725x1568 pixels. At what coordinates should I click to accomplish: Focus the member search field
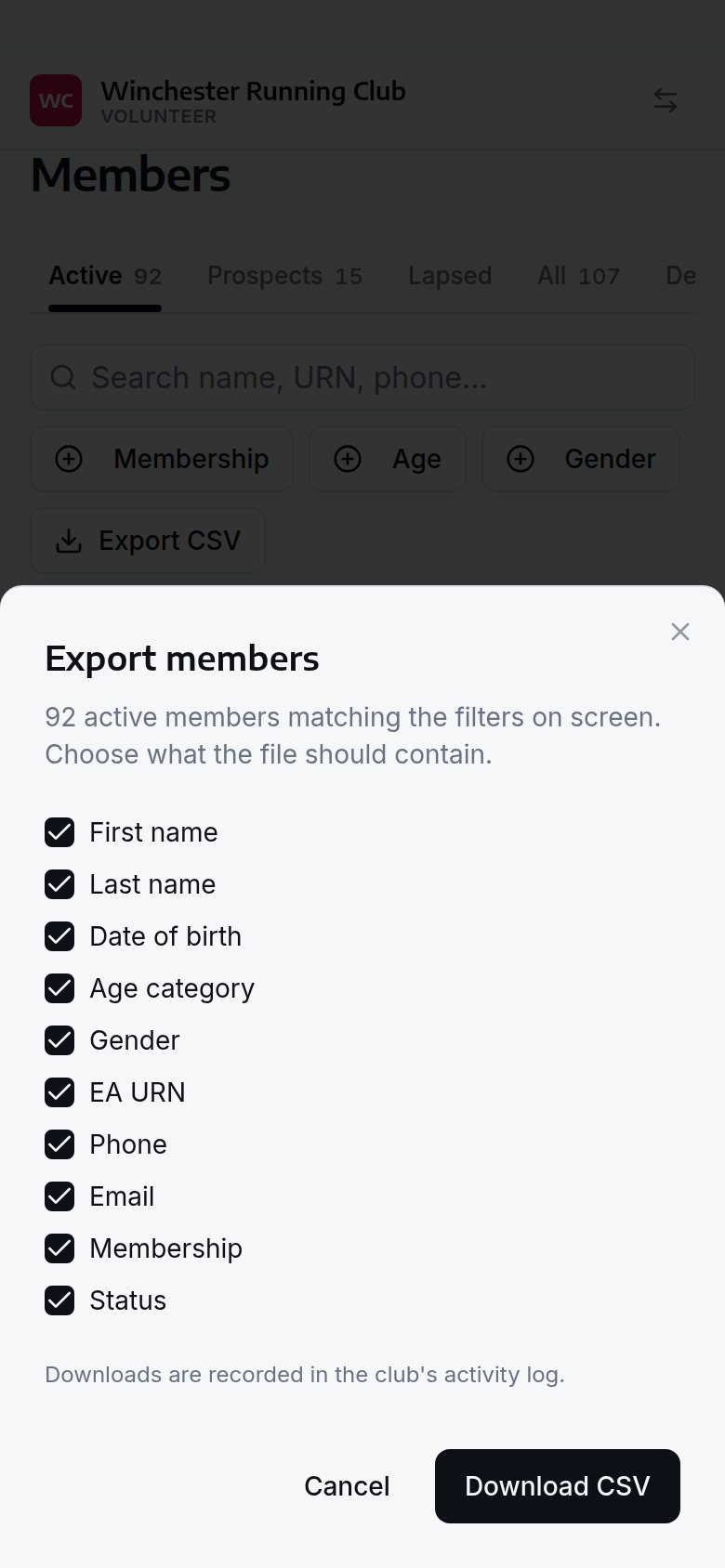[362, 377]
